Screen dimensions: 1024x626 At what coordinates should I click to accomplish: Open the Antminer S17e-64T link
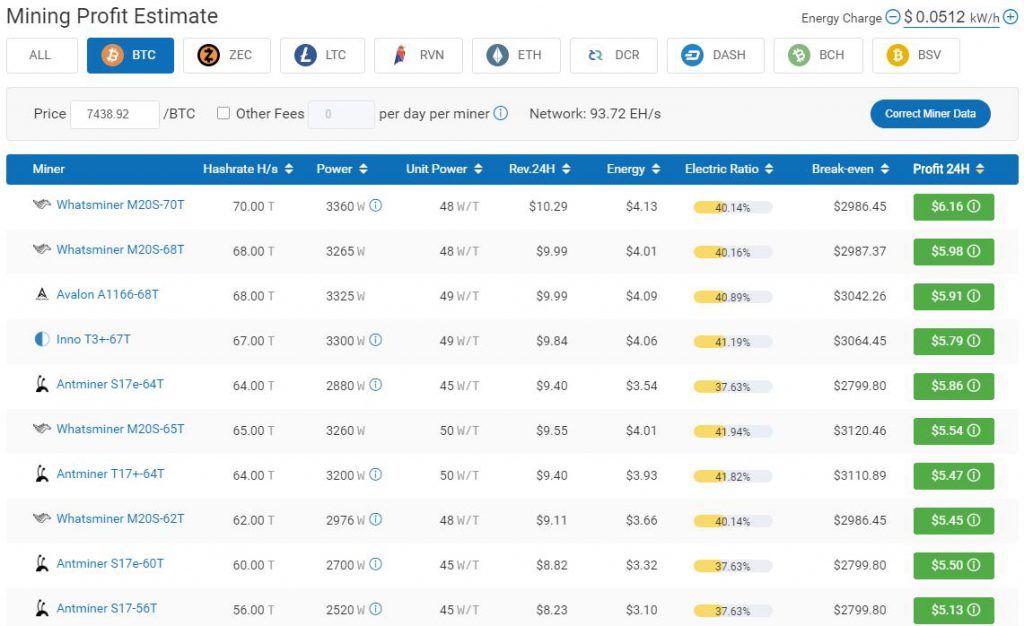coord(110,384)
